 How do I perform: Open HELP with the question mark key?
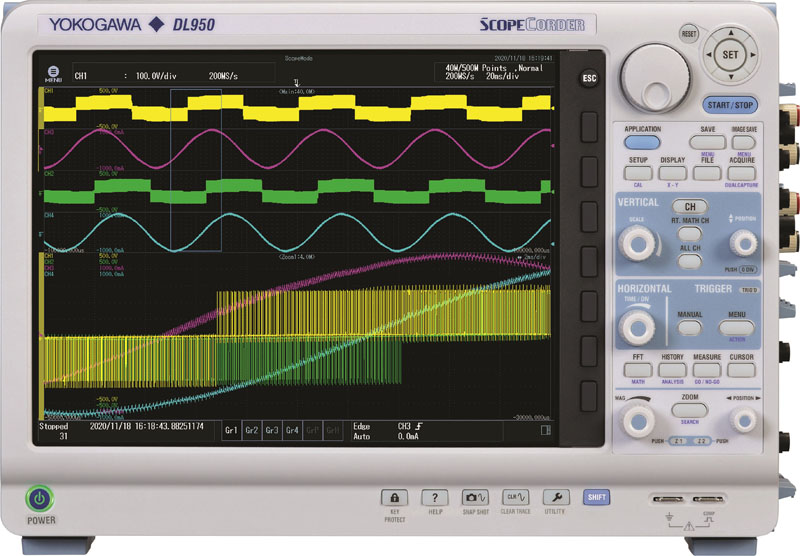435,497
